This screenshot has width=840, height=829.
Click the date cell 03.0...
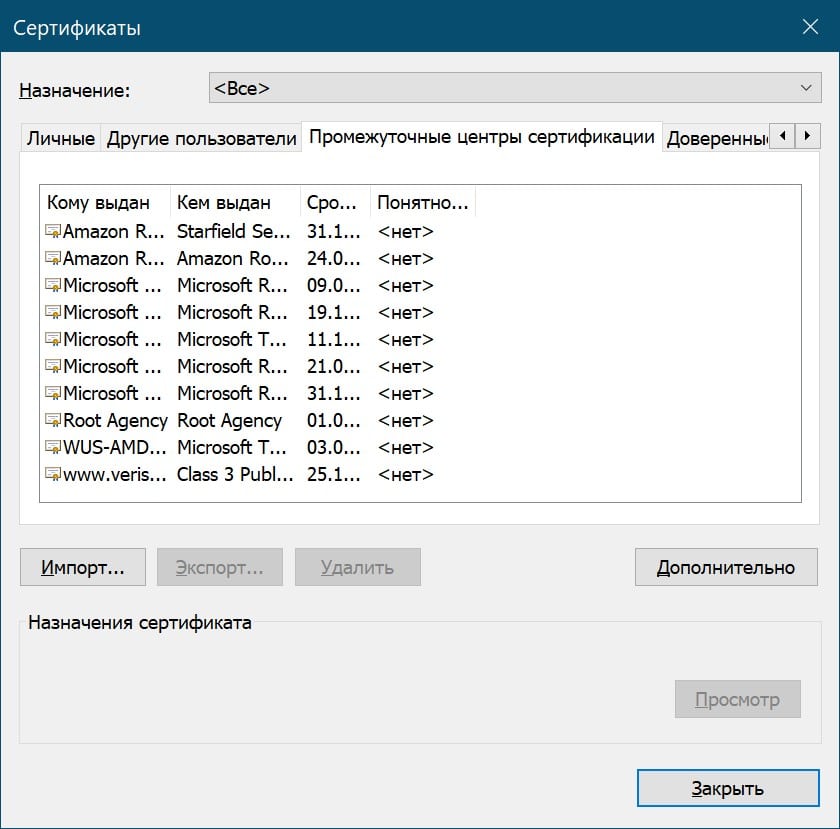[333, 447]
